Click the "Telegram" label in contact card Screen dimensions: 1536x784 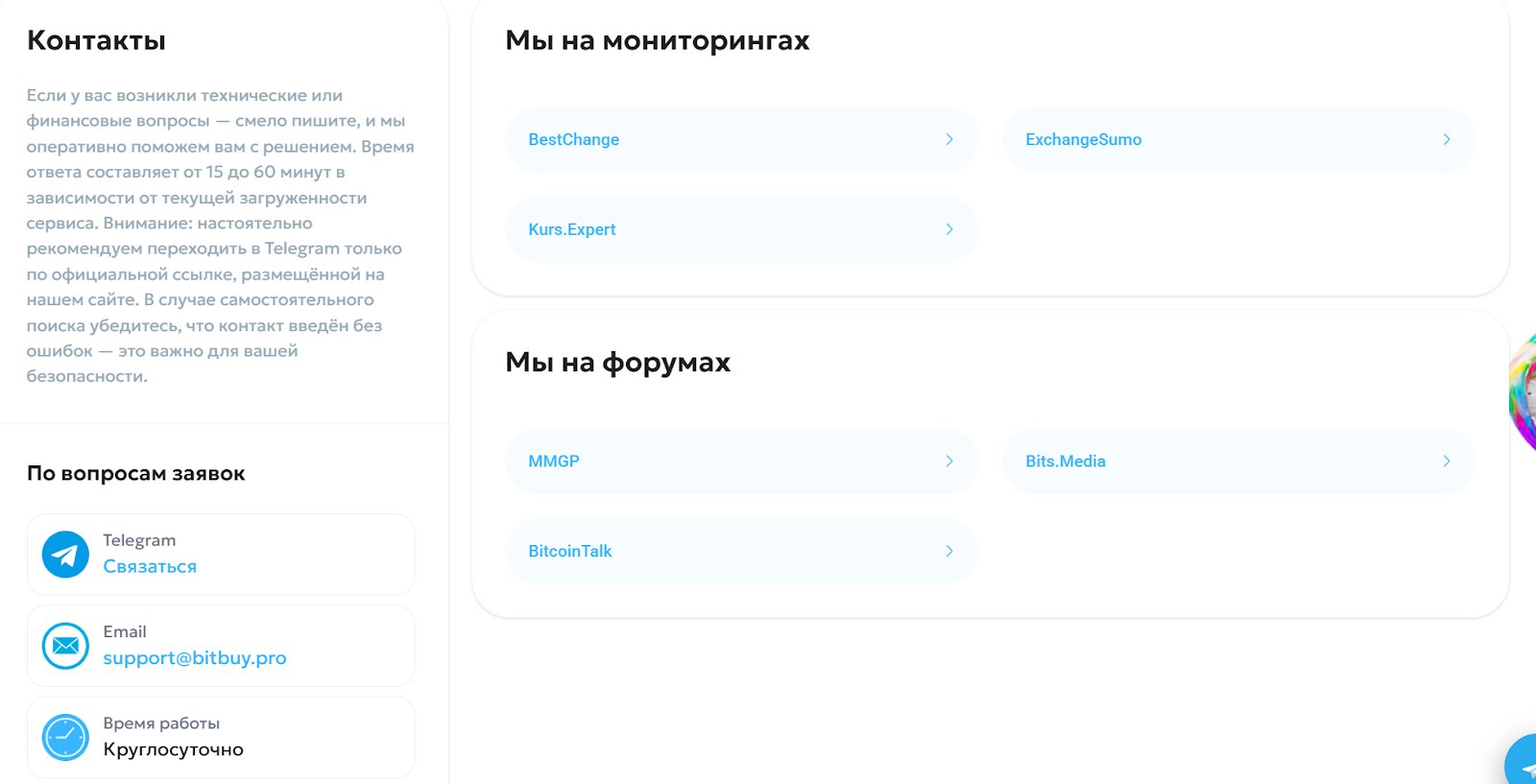click(x=139, y=540)
